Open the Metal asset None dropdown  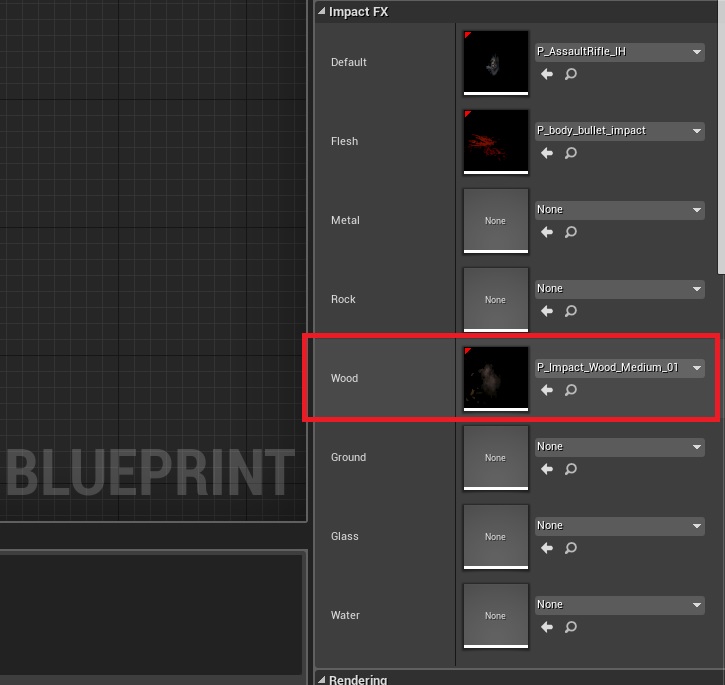click(x=620, y=210)
